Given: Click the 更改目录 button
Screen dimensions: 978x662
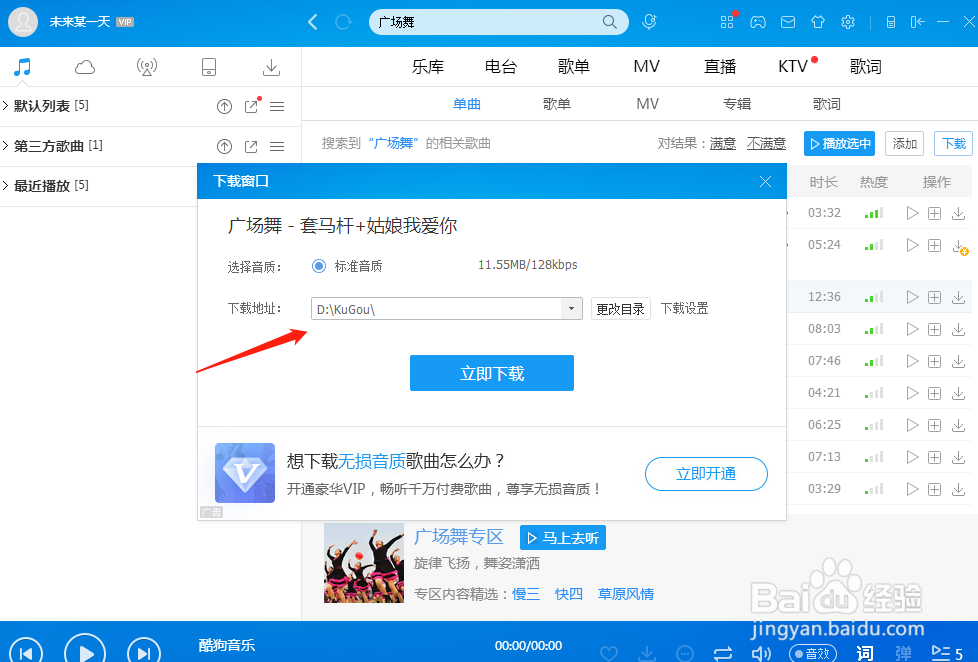Looking at the screenshot, I should point(621,309).
